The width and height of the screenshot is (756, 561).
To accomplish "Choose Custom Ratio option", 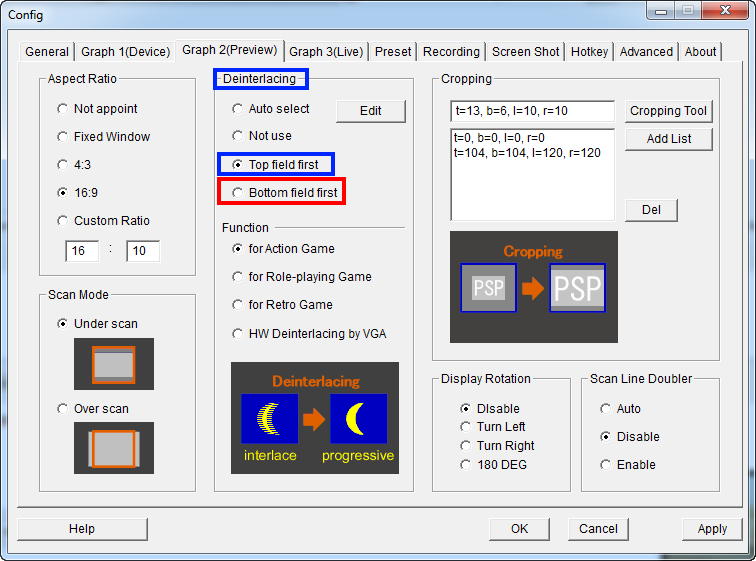I will [x=103, y=221].
